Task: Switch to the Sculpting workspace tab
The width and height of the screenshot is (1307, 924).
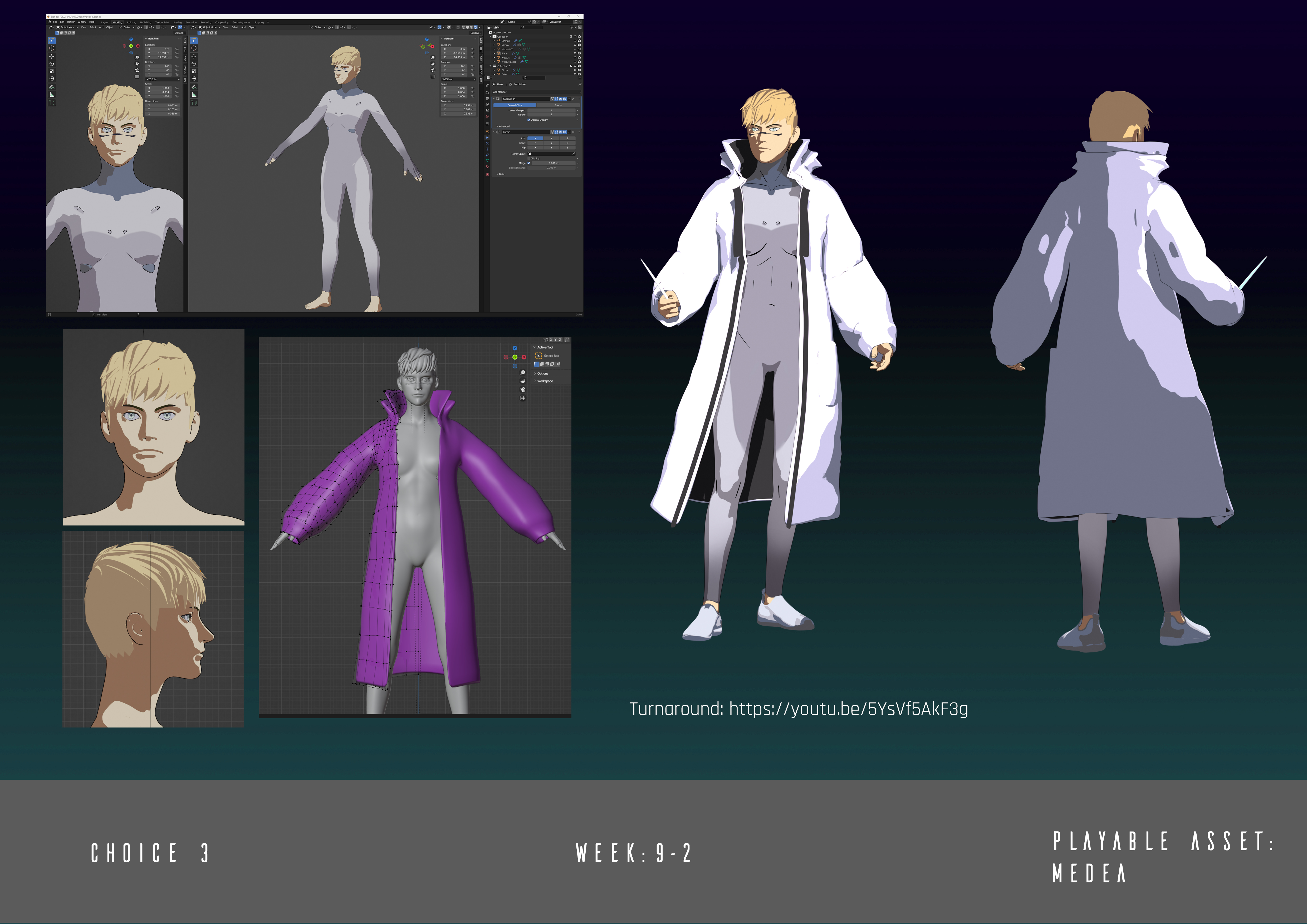Action: click(131, 23)
